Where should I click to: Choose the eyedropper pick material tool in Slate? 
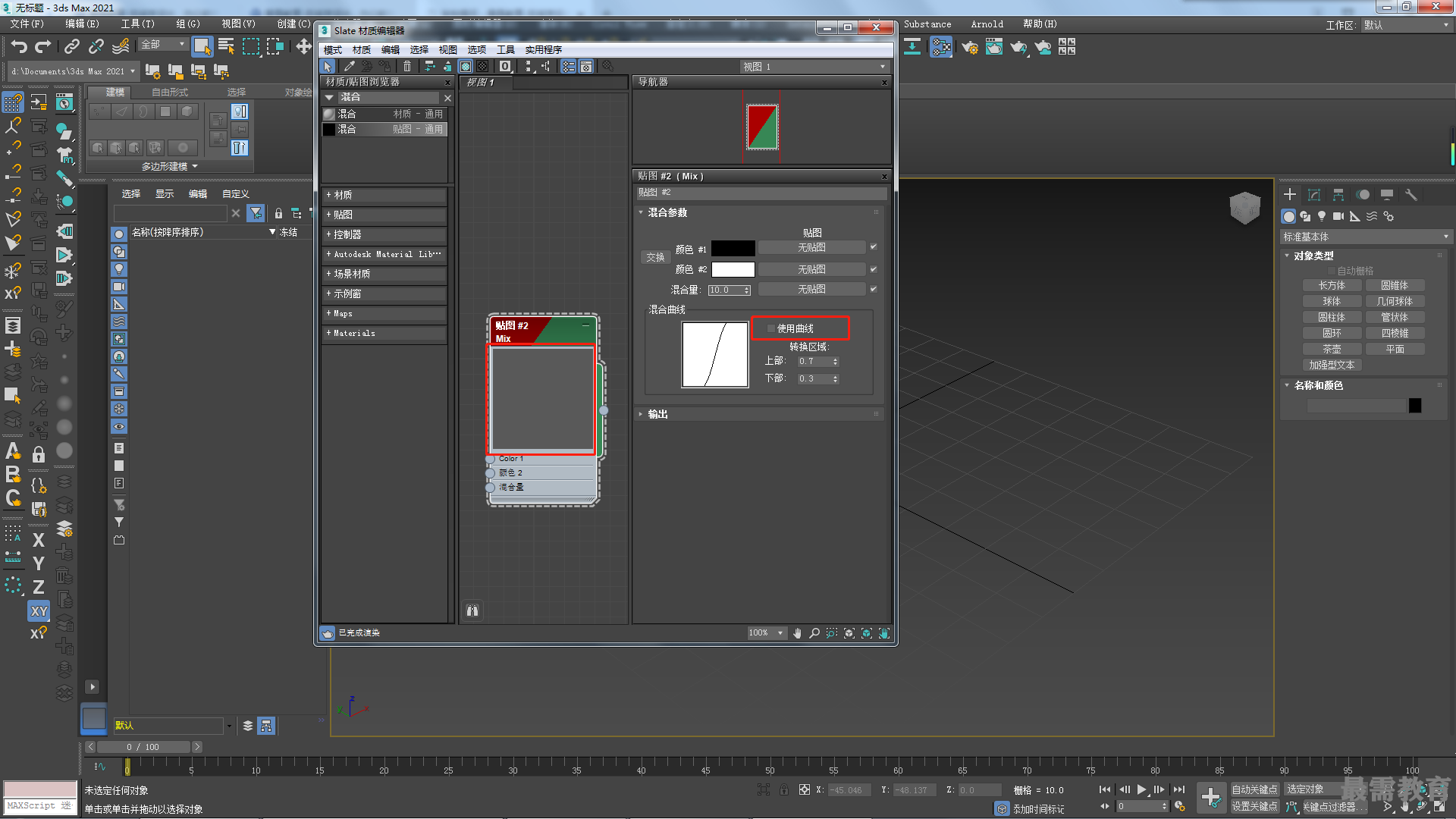350,67
